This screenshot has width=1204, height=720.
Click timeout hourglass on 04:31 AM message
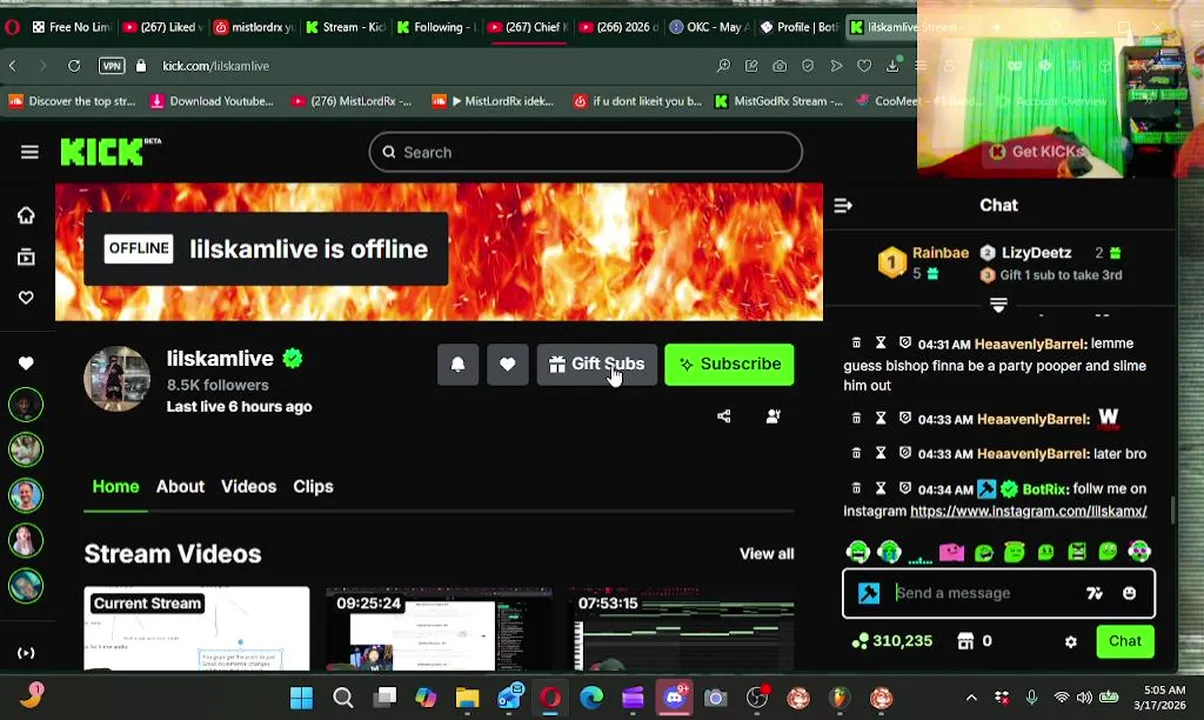coord(881,343)
